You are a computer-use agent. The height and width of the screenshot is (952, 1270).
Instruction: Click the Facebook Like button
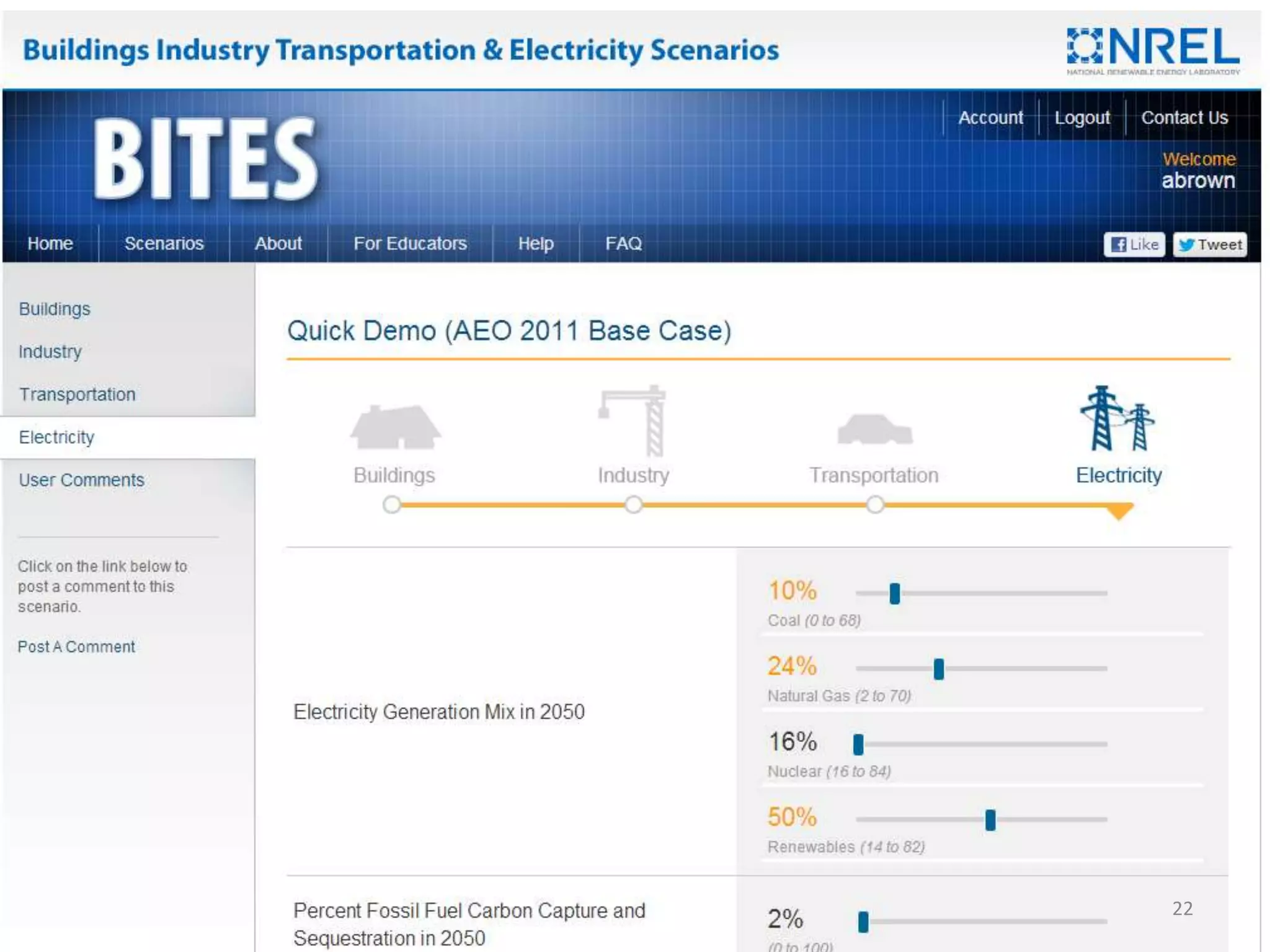point(1134,244)
